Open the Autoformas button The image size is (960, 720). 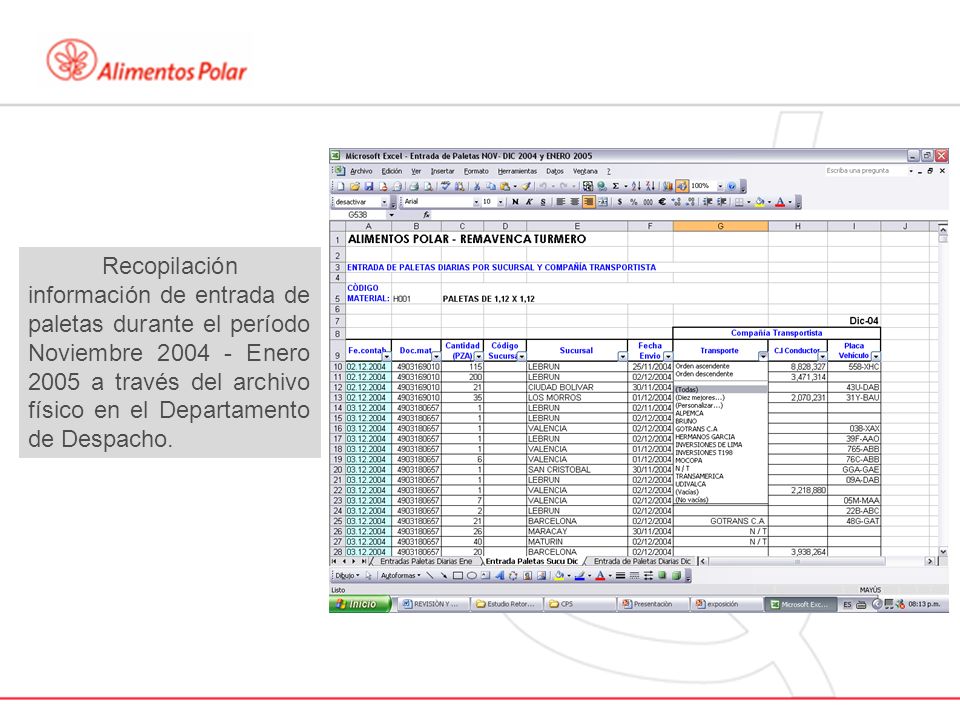400,576
